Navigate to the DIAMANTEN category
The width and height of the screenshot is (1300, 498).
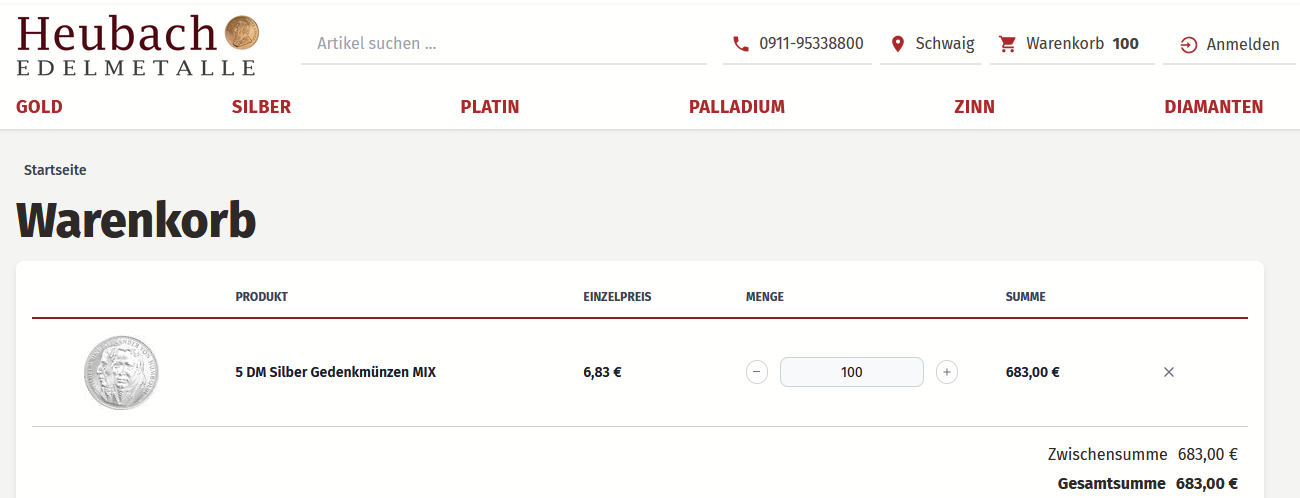(1213, 107)
